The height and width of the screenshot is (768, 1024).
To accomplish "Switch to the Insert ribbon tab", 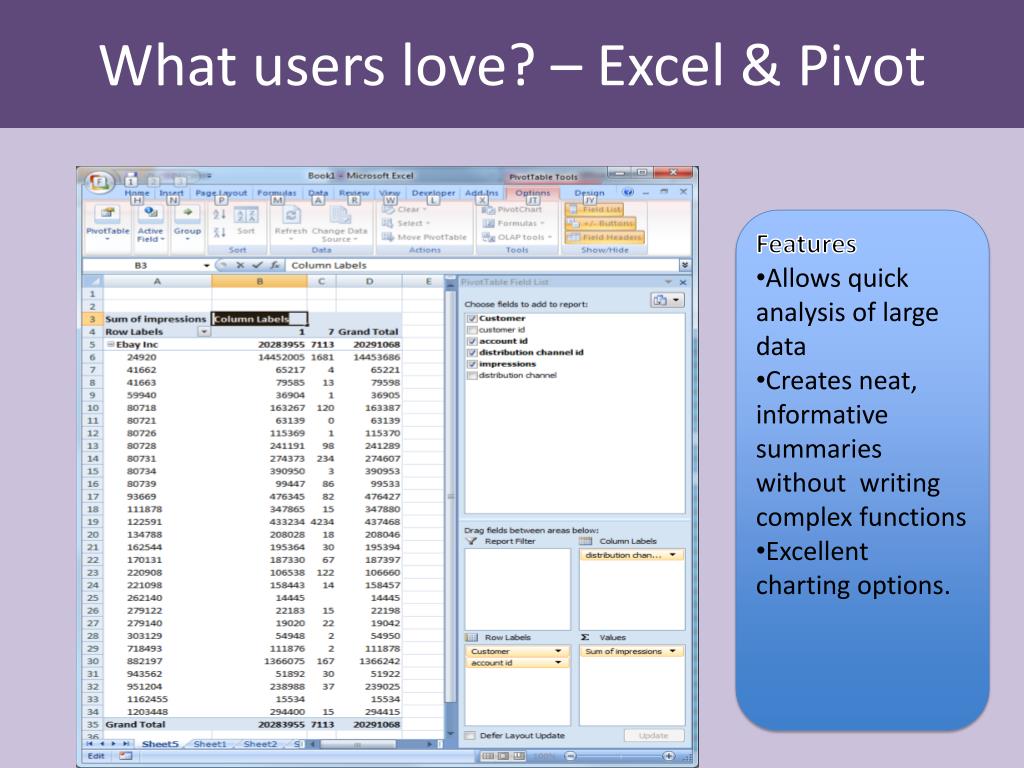I will coord(172,193).
